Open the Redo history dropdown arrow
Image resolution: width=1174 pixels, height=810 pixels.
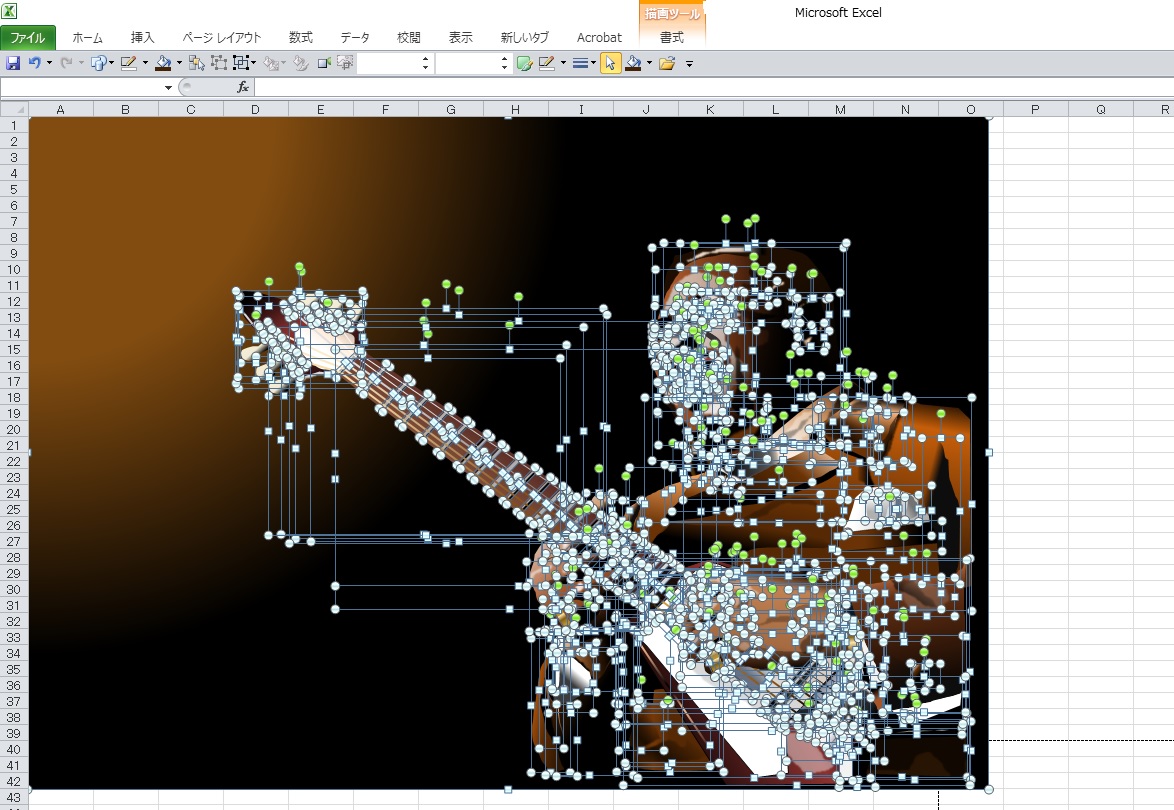81,64
